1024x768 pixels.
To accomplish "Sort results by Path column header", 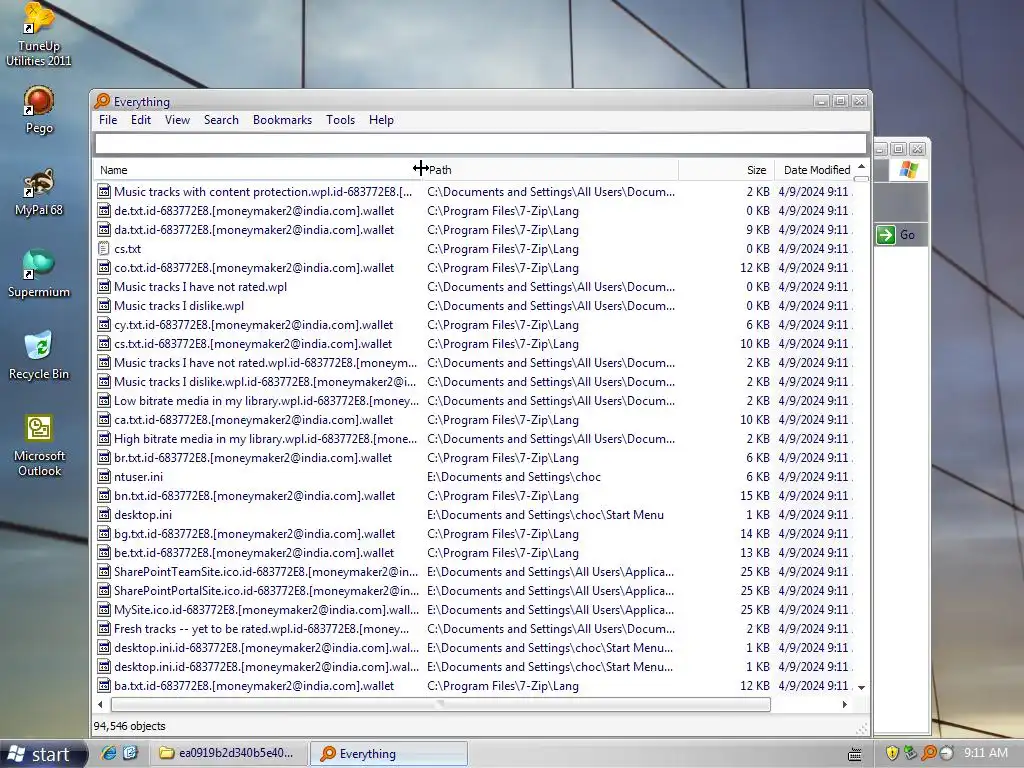I will [x=550, y=170].
